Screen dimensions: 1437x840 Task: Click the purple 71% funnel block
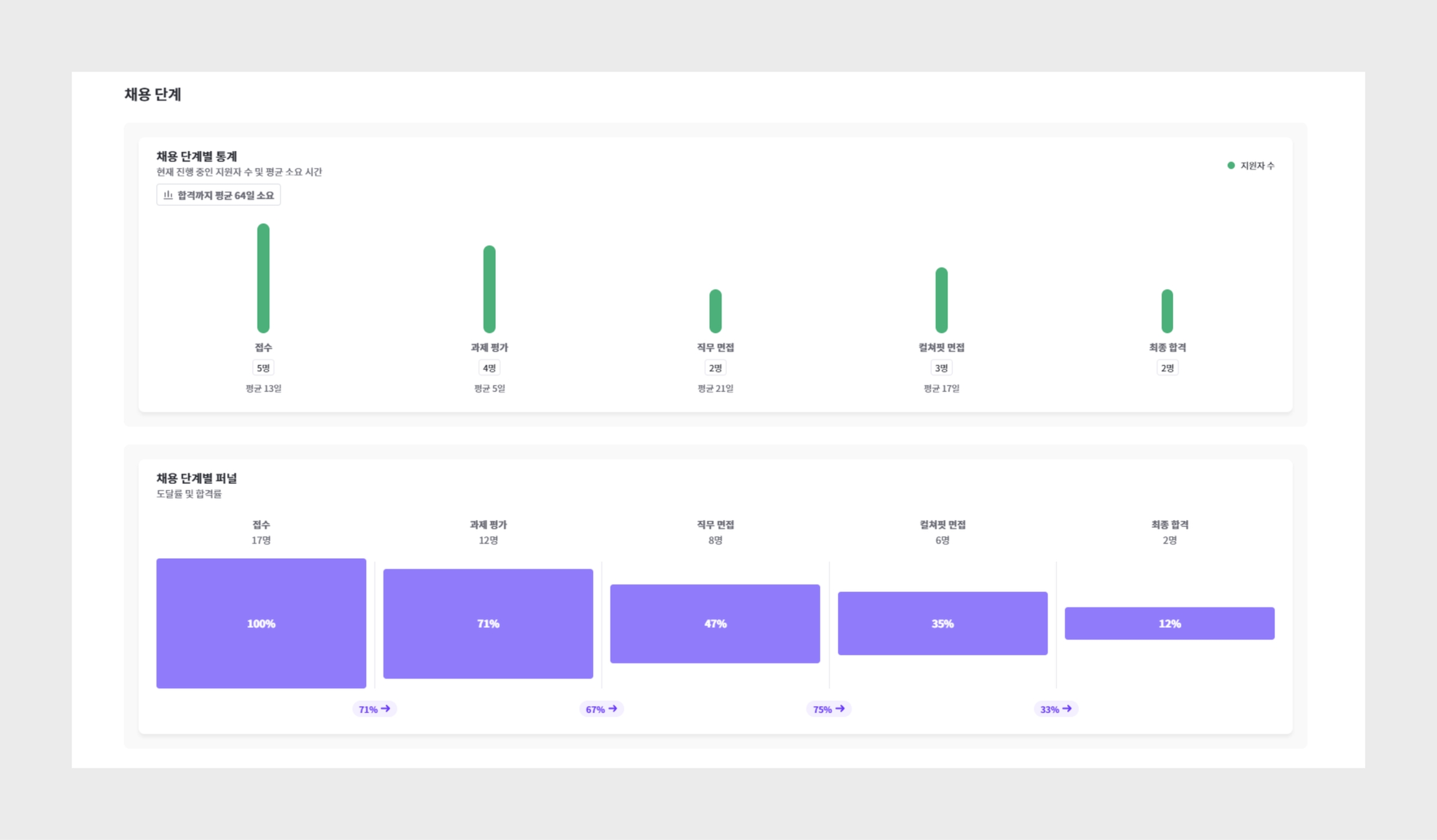[488, 623]
